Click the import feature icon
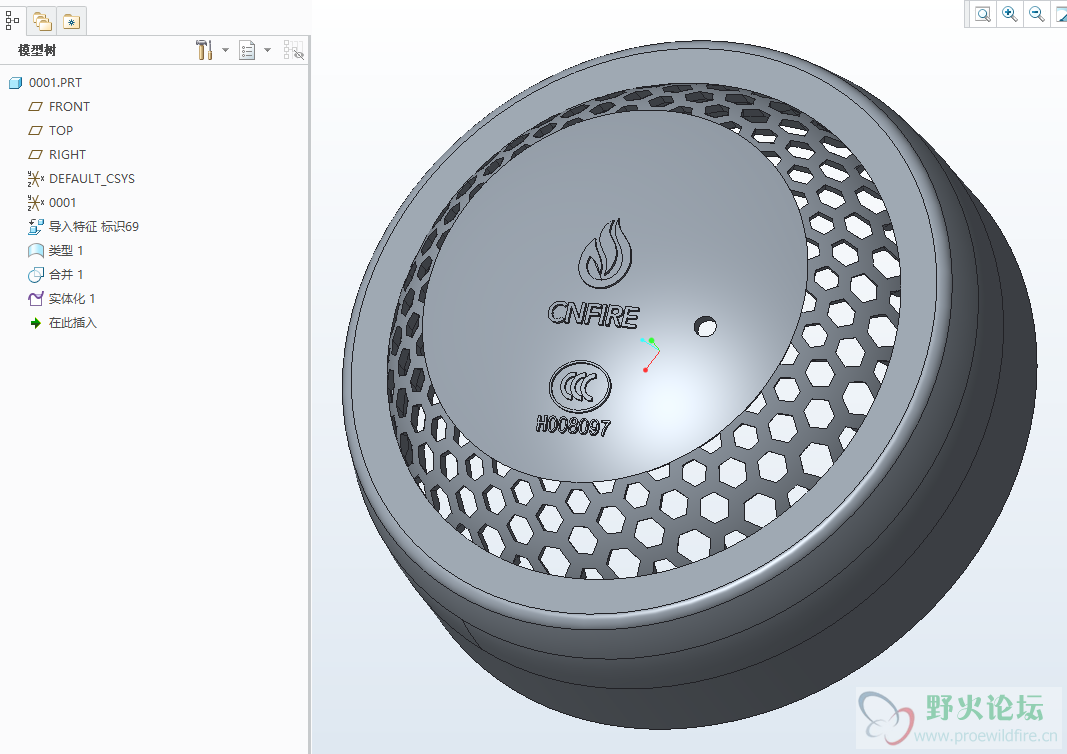Image resolution: width=1067 pixels, height=754 pixels. click(35, 227)
